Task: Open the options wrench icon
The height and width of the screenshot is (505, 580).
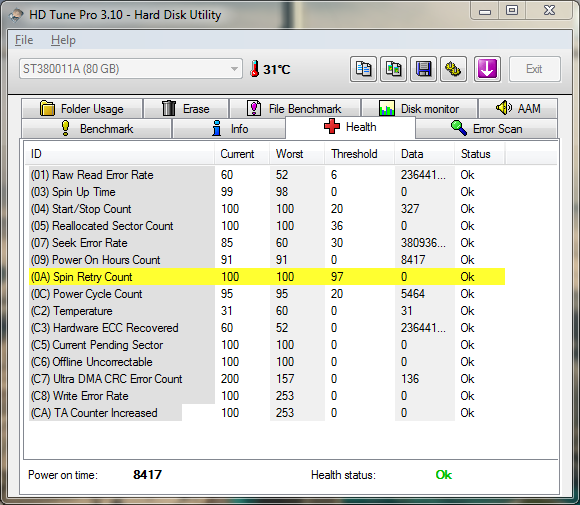Action: [x=453, y=69]
